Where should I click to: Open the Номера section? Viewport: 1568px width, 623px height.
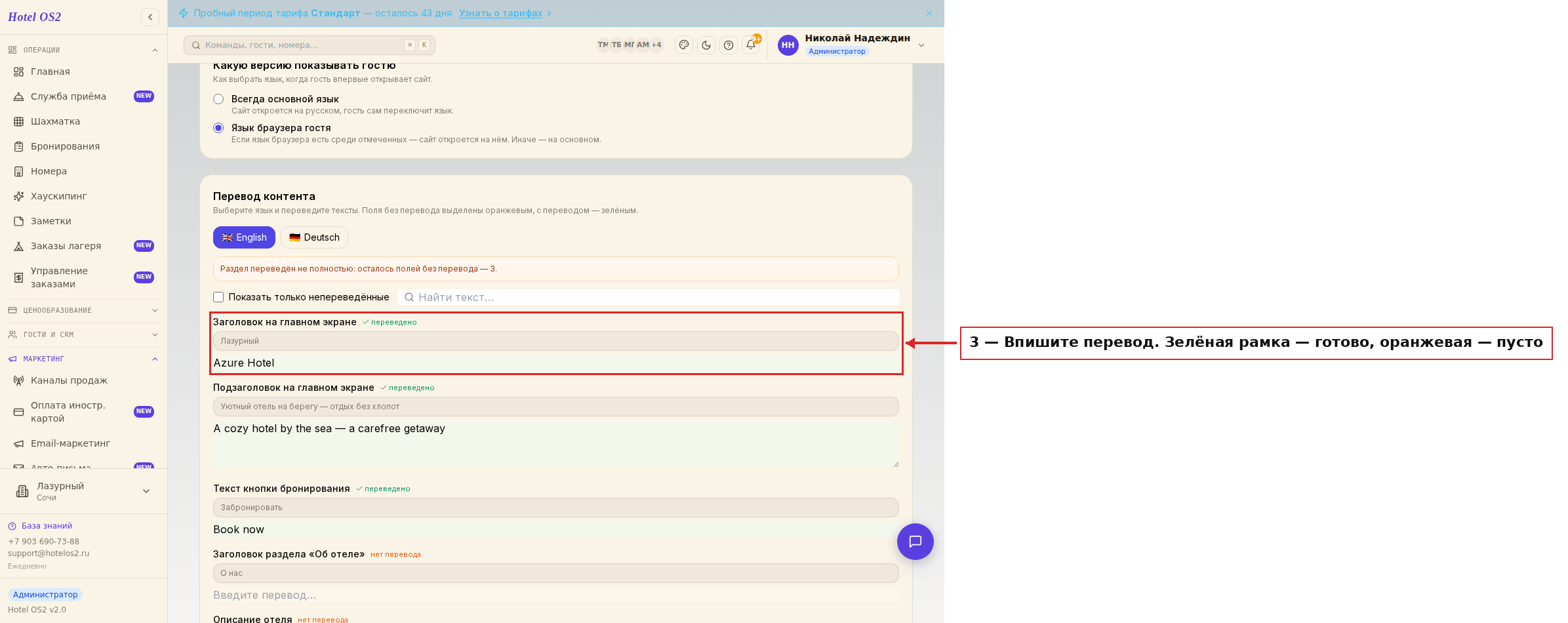83,171
